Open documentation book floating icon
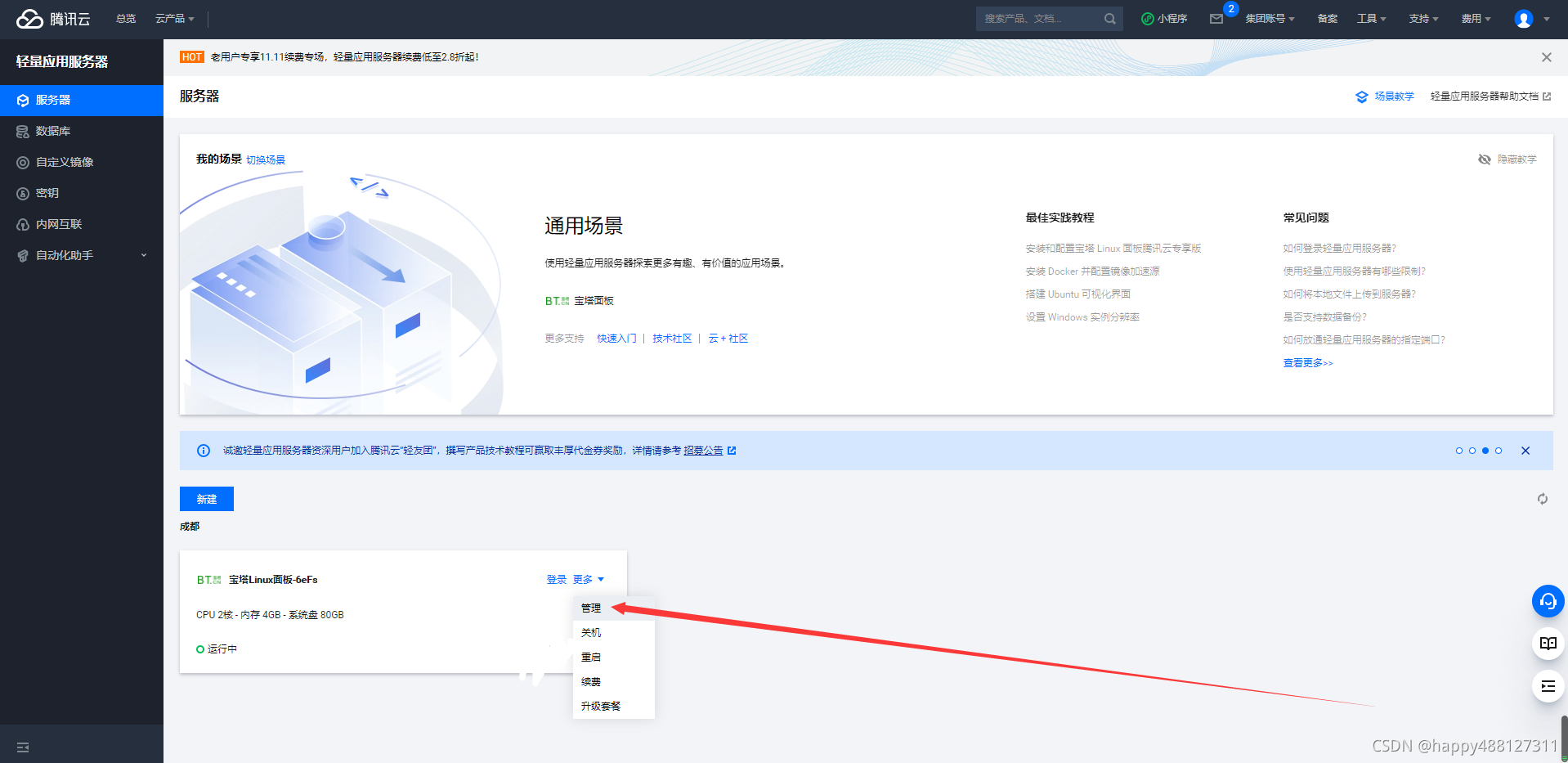The width and height of the screenshot is (1568, 763). tap(1548, 644)
